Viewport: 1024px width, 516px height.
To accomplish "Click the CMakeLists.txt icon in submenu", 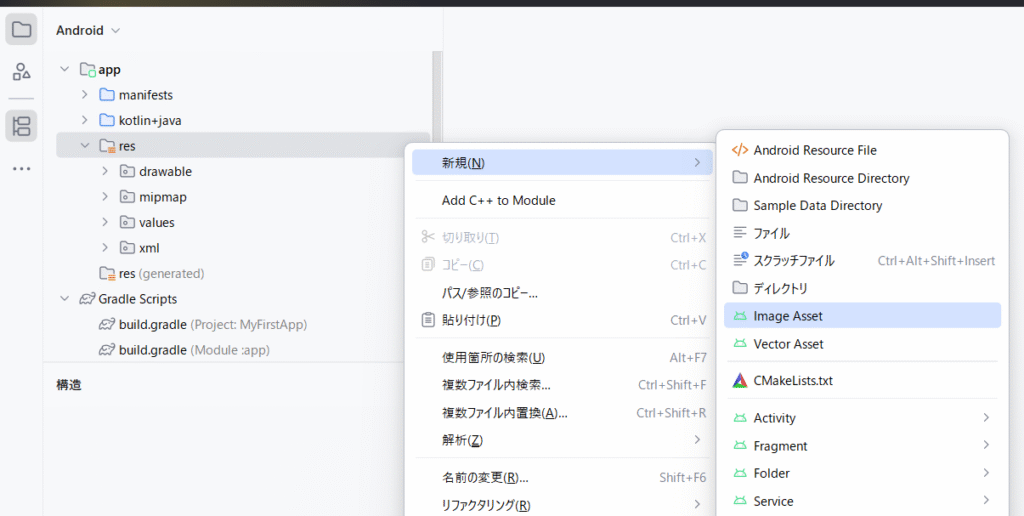I will [x=740, y=380].
